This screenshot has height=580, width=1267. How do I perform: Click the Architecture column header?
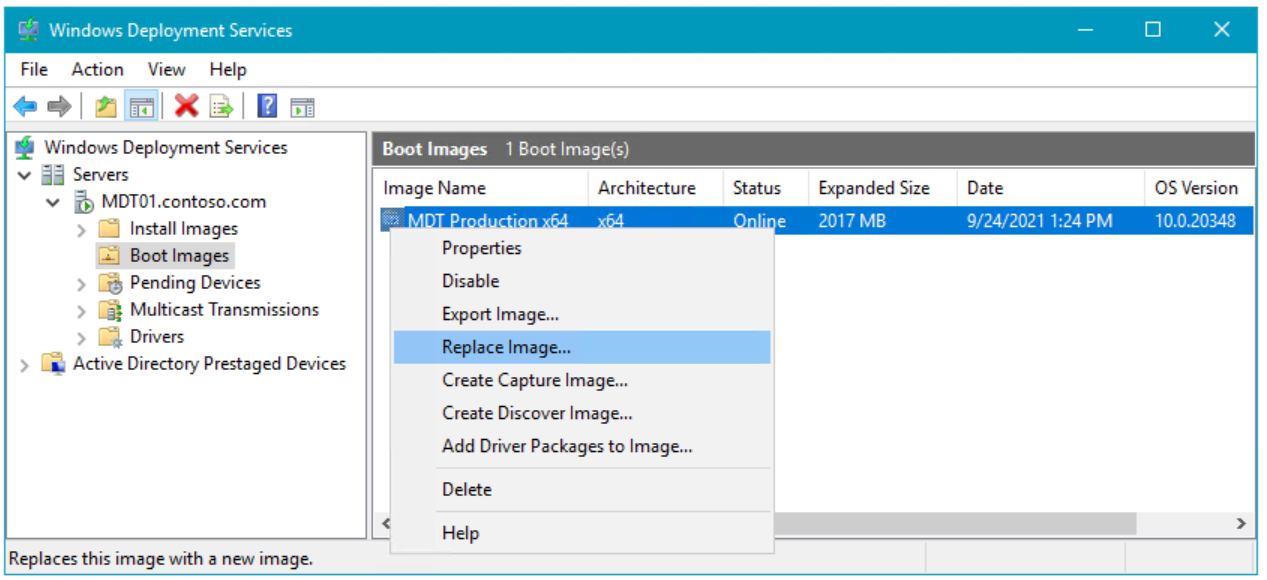coord(646,188)
